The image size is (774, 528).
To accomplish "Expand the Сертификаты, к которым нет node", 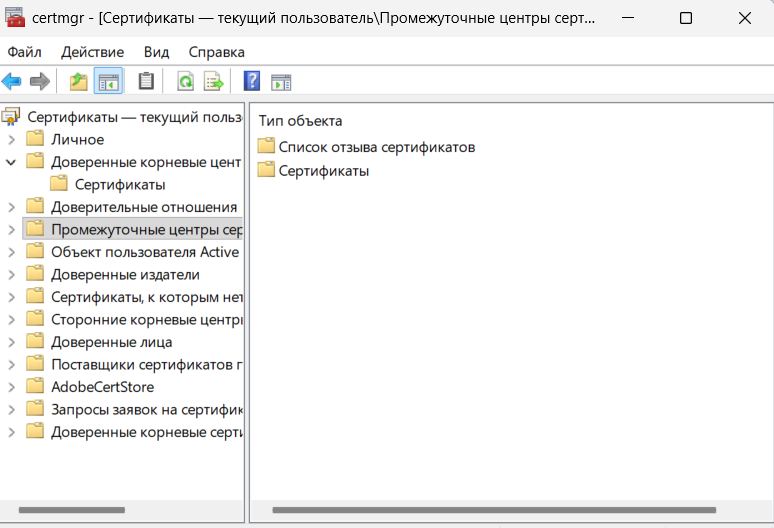I will [x=12, y=297].
